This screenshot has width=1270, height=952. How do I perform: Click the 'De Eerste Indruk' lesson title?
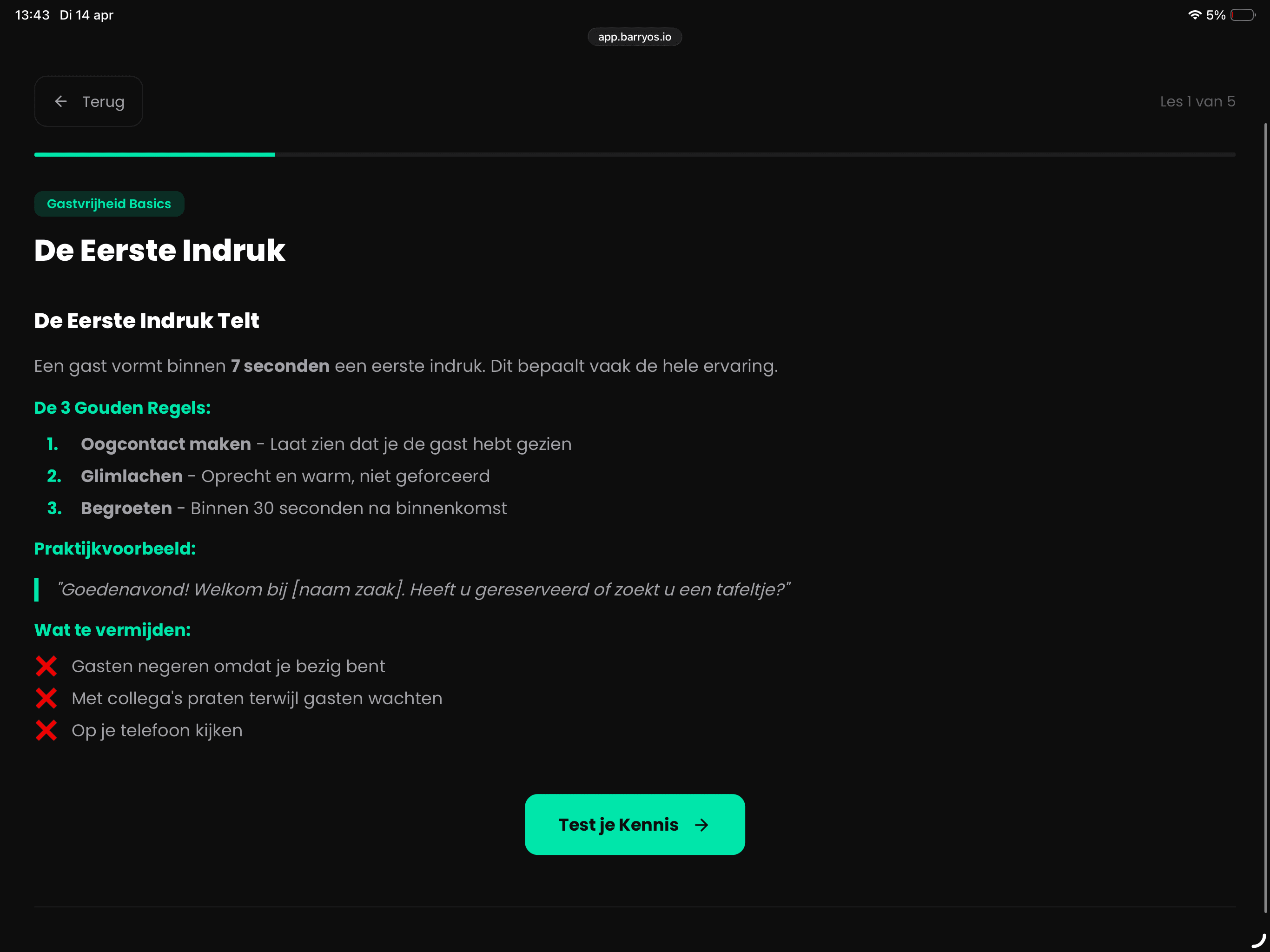click(159, 251)
